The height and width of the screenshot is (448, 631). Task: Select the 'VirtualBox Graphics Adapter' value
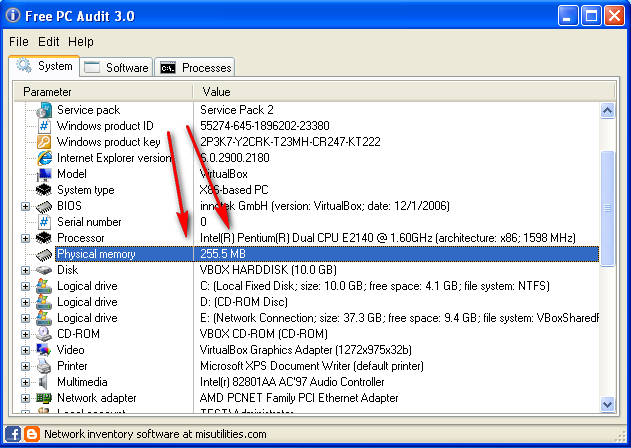tap(306, 350)
